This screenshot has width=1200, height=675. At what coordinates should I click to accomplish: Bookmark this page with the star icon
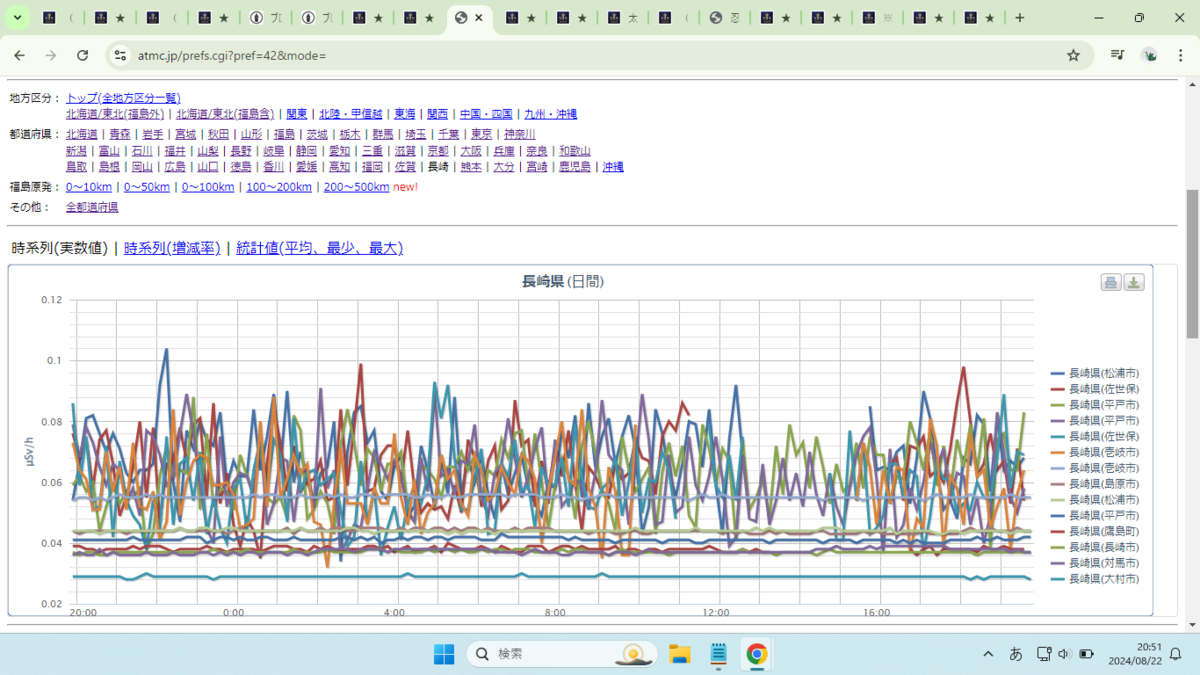pos(1073,55)
